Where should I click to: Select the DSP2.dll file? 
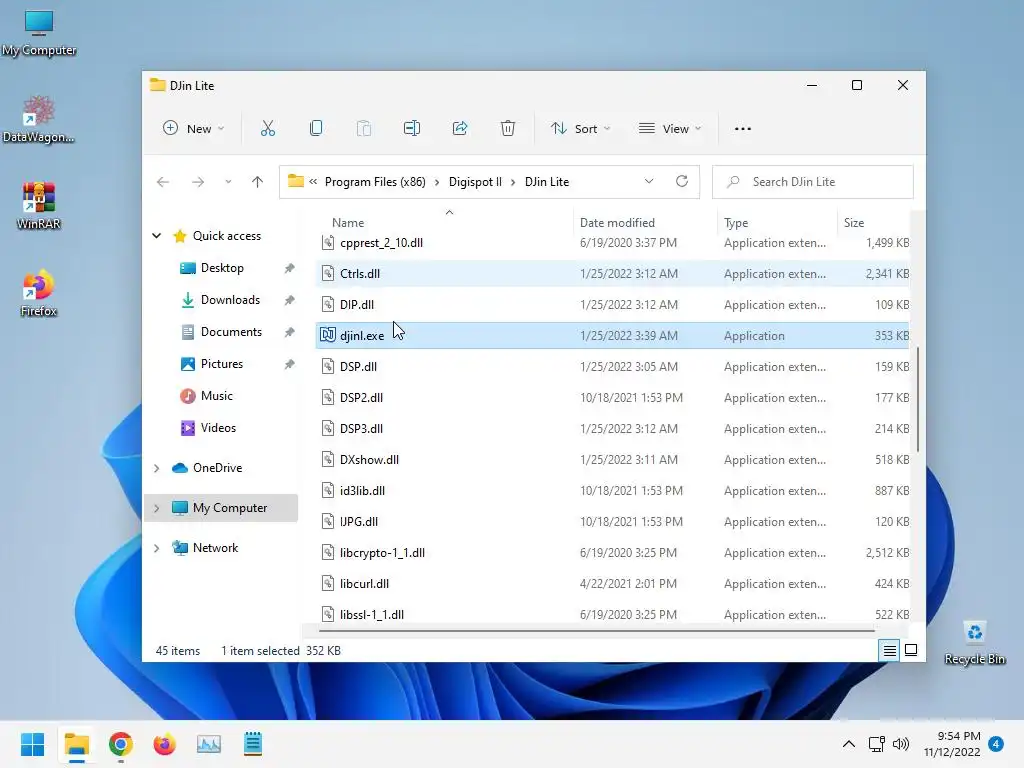coord(612,398)
